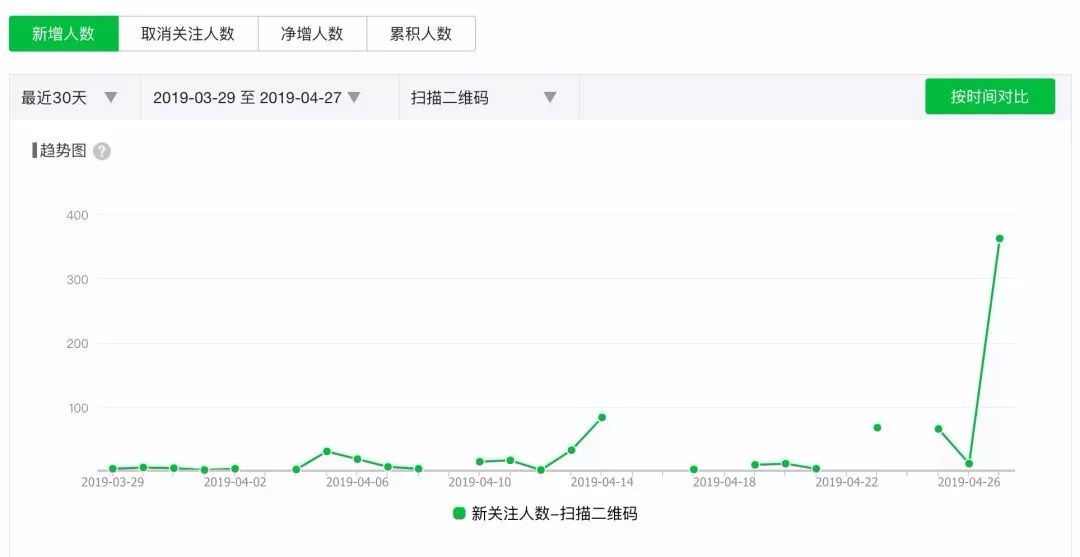Click the low data point at 2019-04-26
Screen dimensions: 1080x557
tap(969, 463)
